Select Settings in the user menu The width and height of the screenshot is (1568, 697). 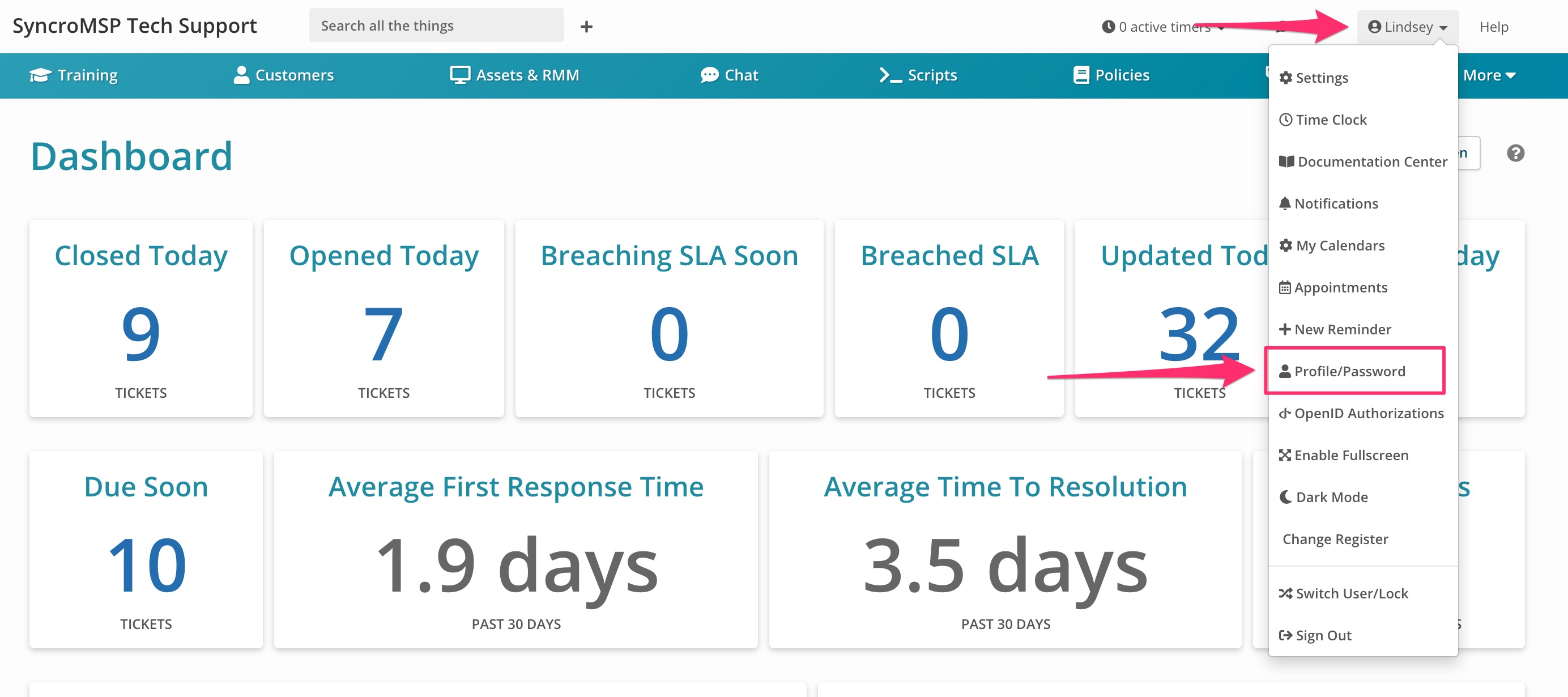(x=1321, y=77)
